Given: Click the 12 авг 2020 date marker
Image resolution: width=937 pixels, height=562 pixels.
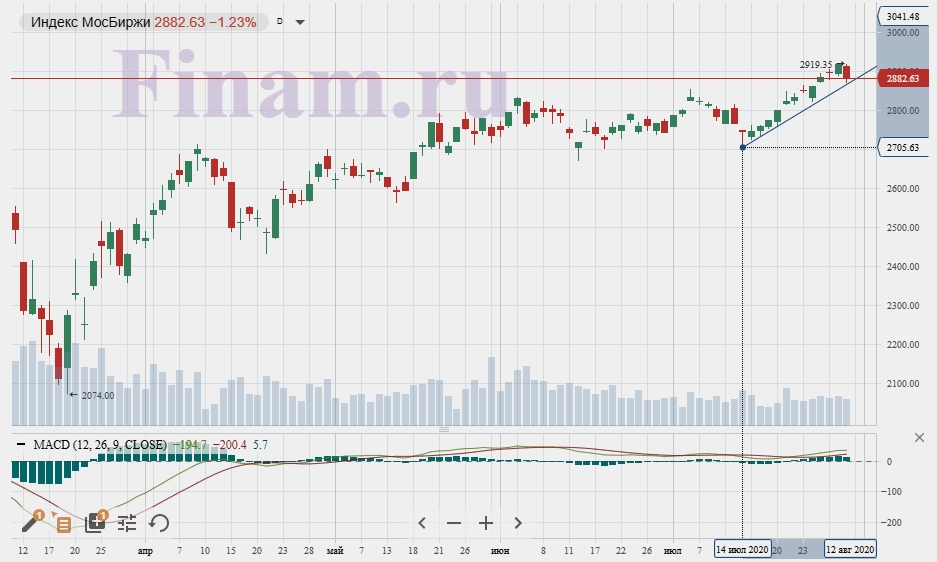Looking at the screenshot, I should [850, 549].
